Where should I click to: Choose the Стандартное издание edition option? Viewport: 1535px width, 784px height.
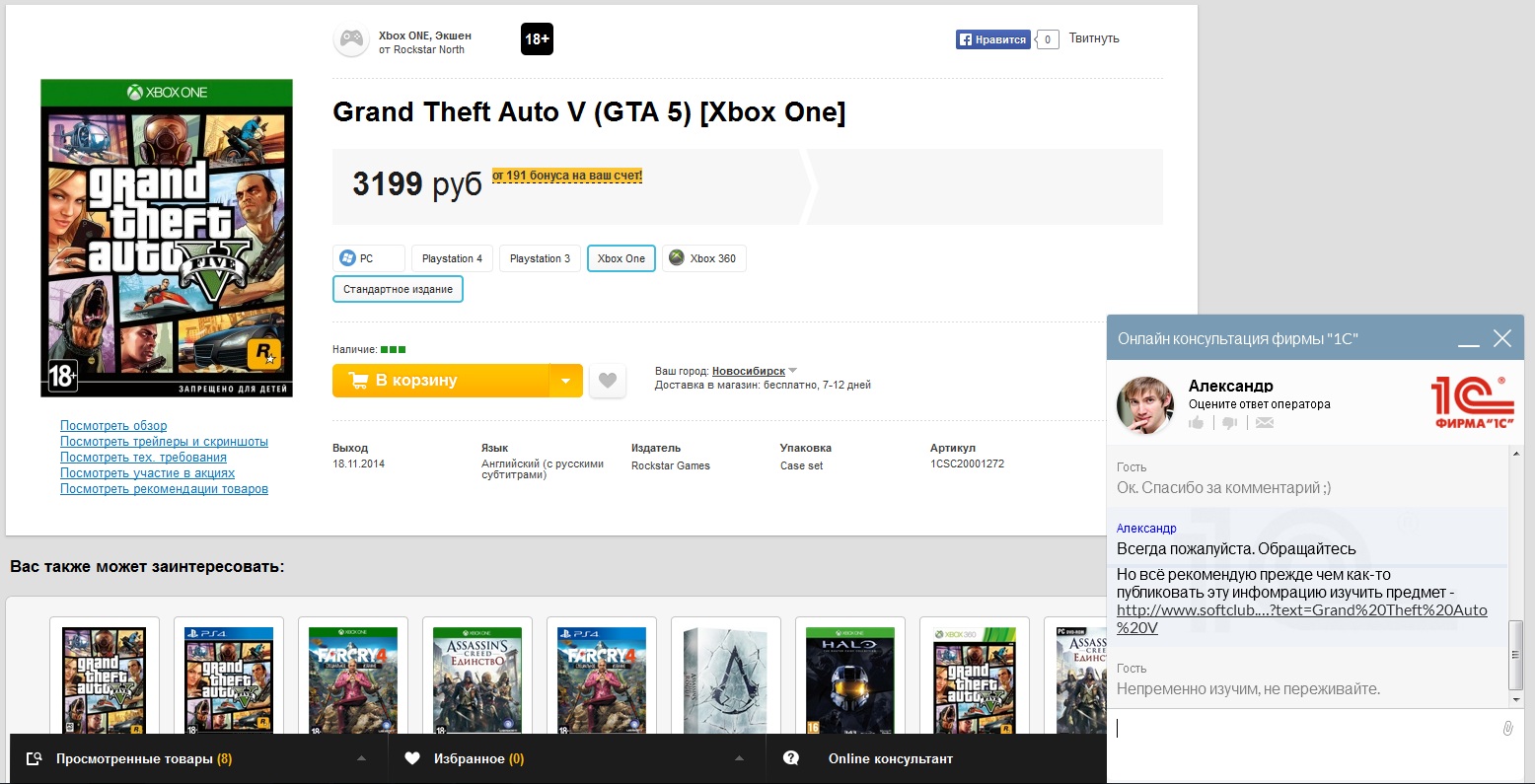(398, 289)
